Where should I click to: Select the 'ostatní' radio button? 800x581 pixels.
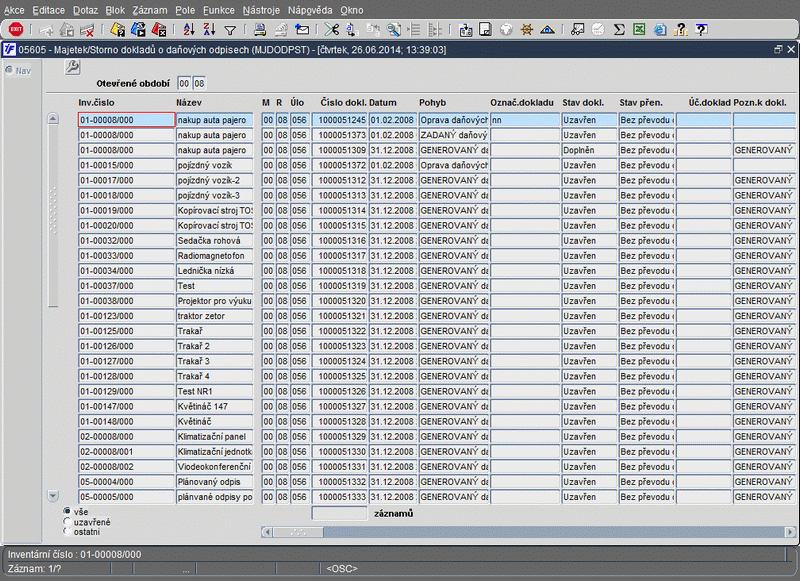[67, 532]
